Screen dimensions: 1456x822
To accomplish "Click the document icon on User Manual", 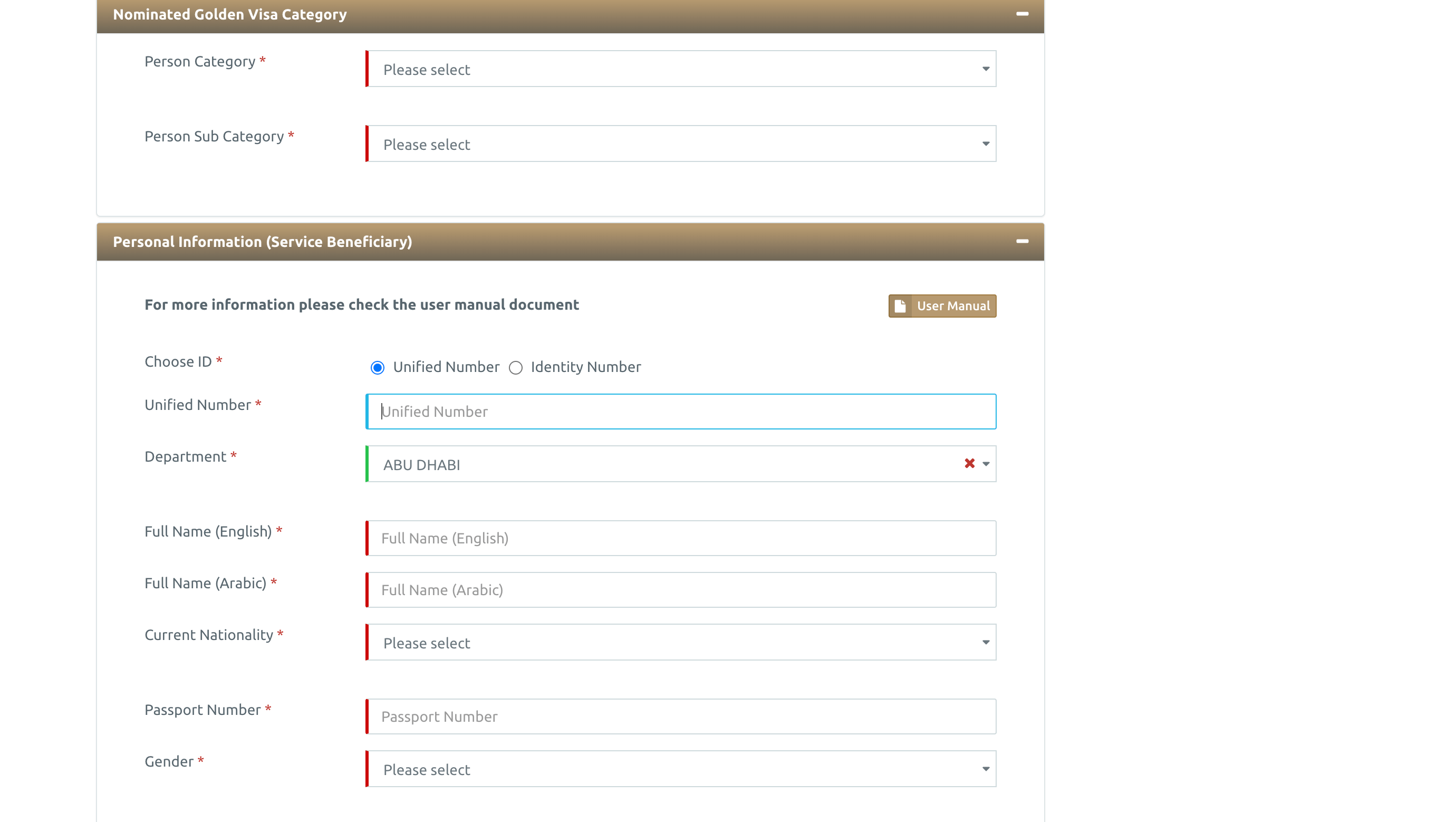I will (900, 306).
